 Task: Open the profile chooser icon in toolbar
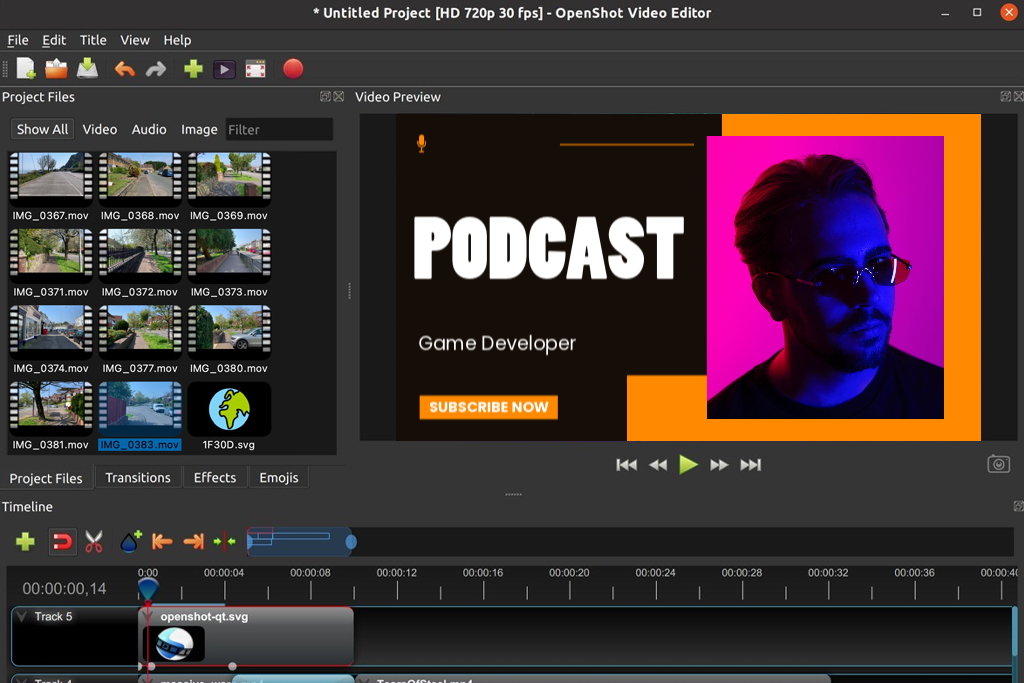(224, 69)
